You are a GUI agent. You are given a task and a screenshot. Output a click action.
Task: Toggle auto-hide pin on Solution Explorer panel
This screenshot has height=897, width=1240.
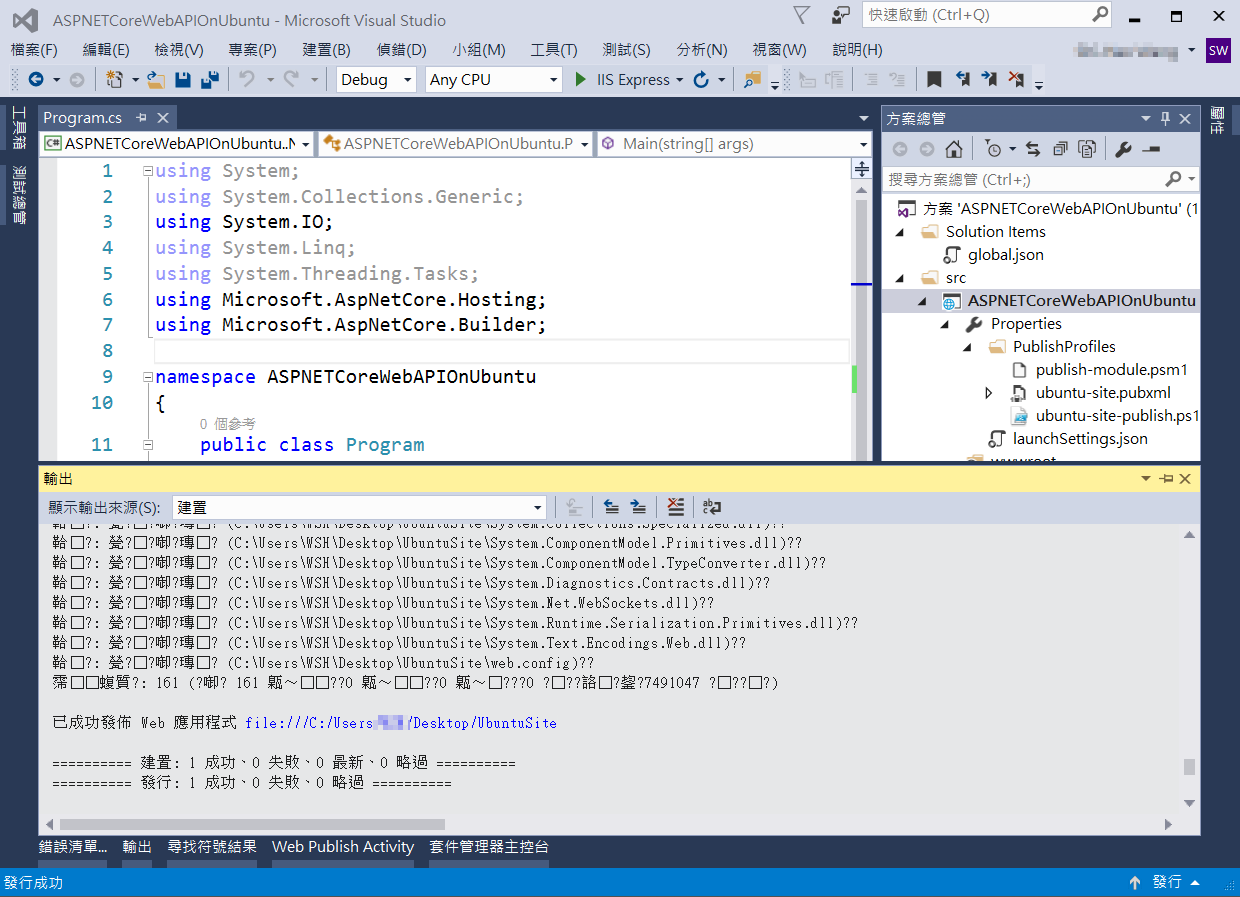tap(1165, 118)
